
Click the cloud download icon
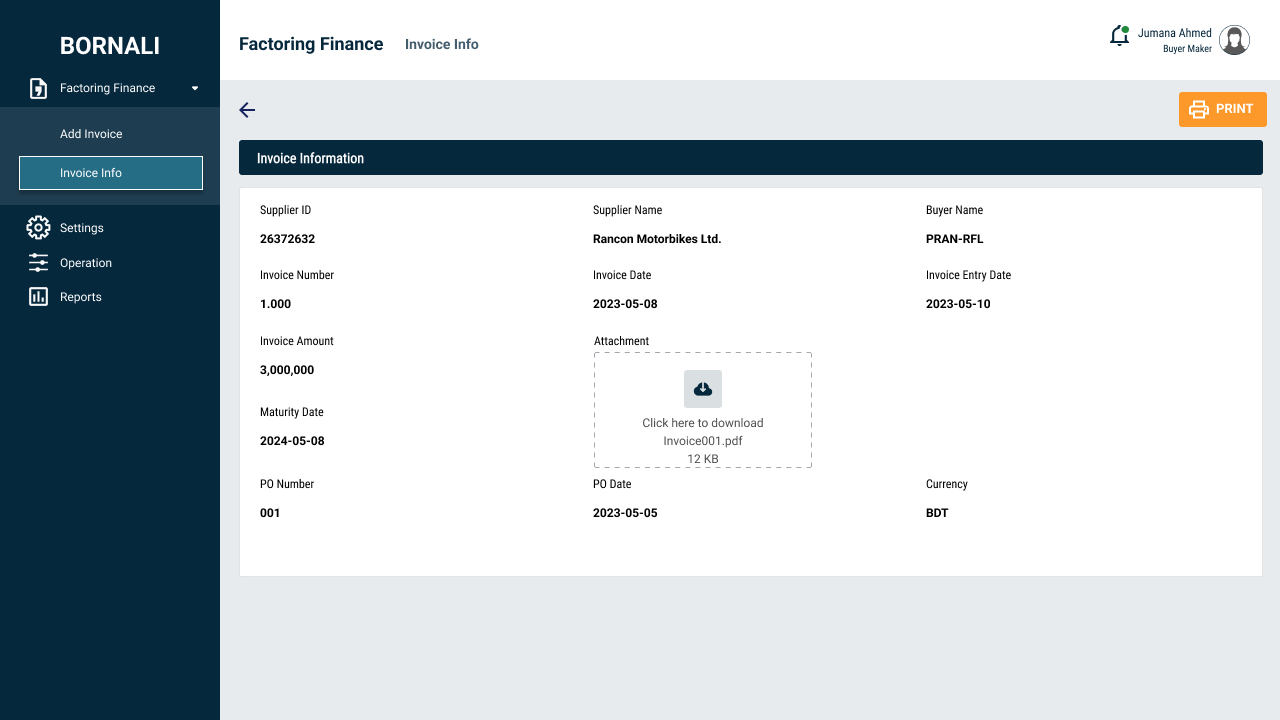703,389
